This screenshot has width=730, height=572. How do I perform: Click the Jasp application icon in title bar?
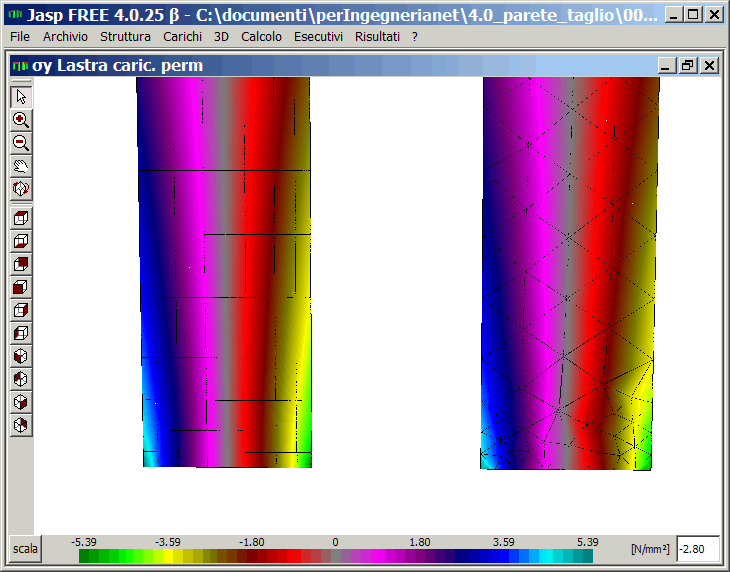tap(15, 14)
